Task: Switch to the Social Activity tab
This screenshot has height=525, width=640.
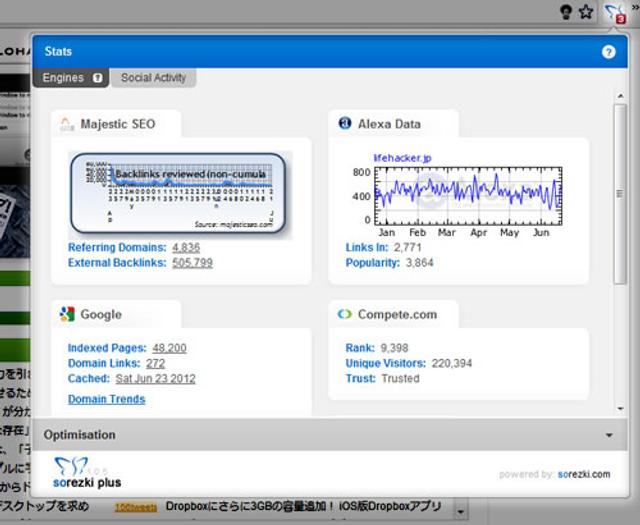Action: 153,78
